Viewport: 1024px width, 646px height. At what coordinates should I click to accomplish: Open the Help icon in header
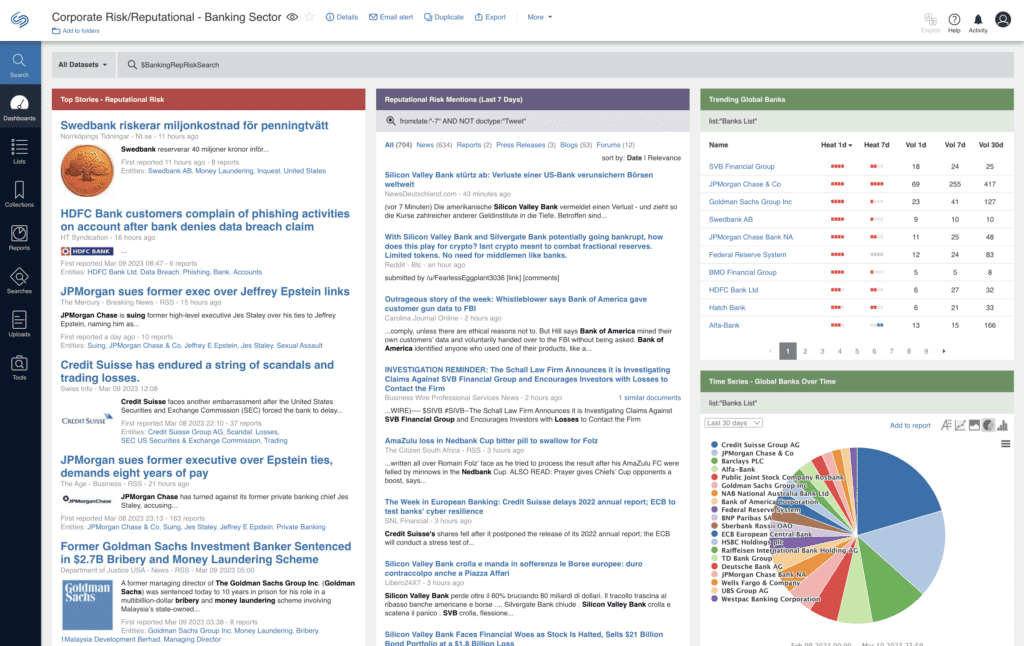pyautogui.click(x=954, y=22)
